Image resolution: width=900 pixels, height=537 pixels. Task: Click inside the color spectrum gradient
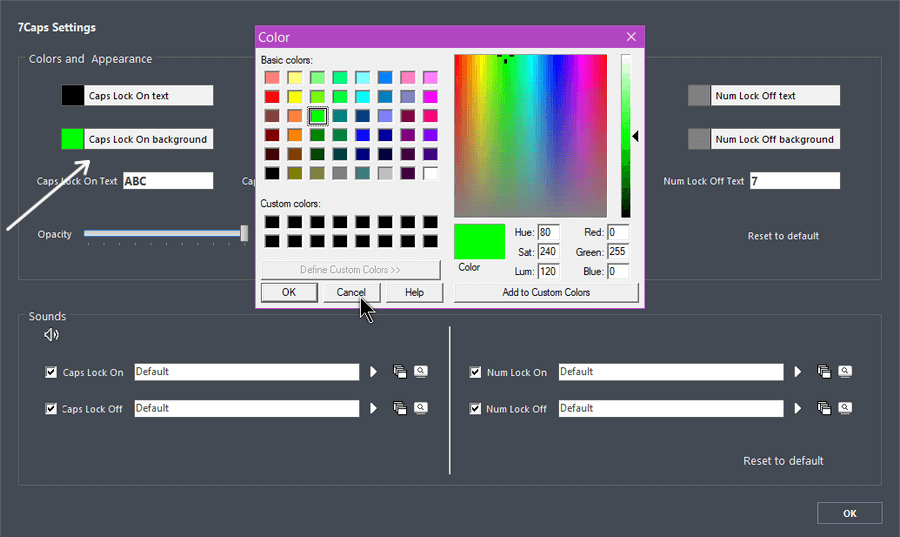(530, 136)
